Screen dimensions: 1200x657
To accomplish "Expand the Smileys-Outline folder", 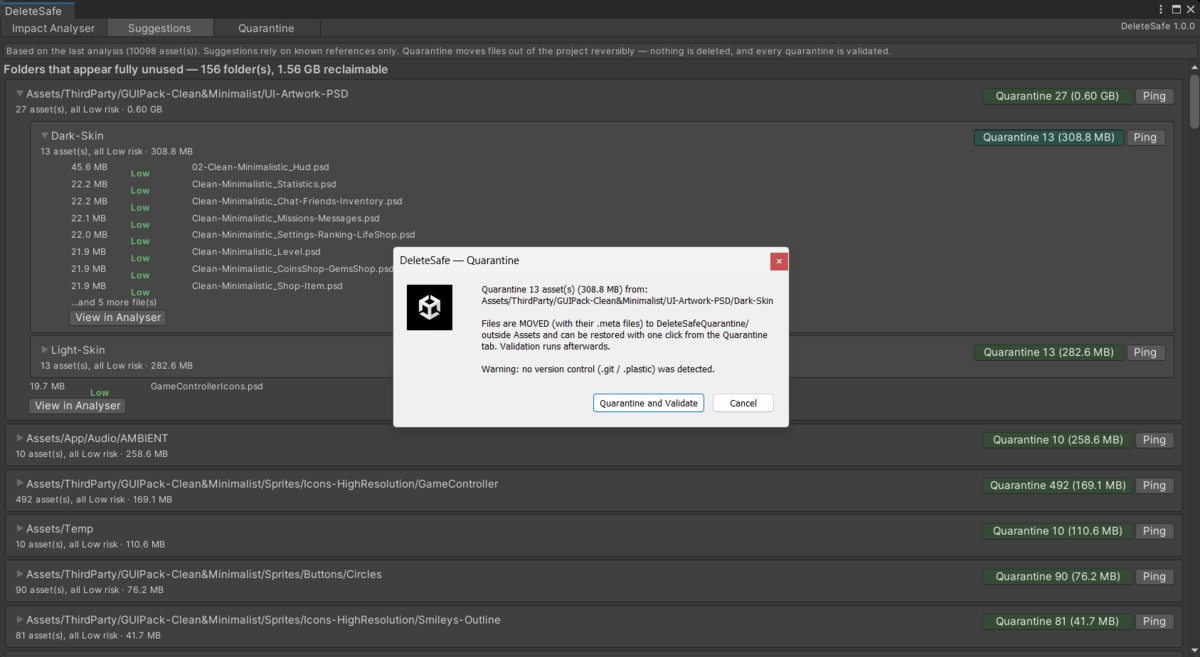I will (x=20, y=619).
